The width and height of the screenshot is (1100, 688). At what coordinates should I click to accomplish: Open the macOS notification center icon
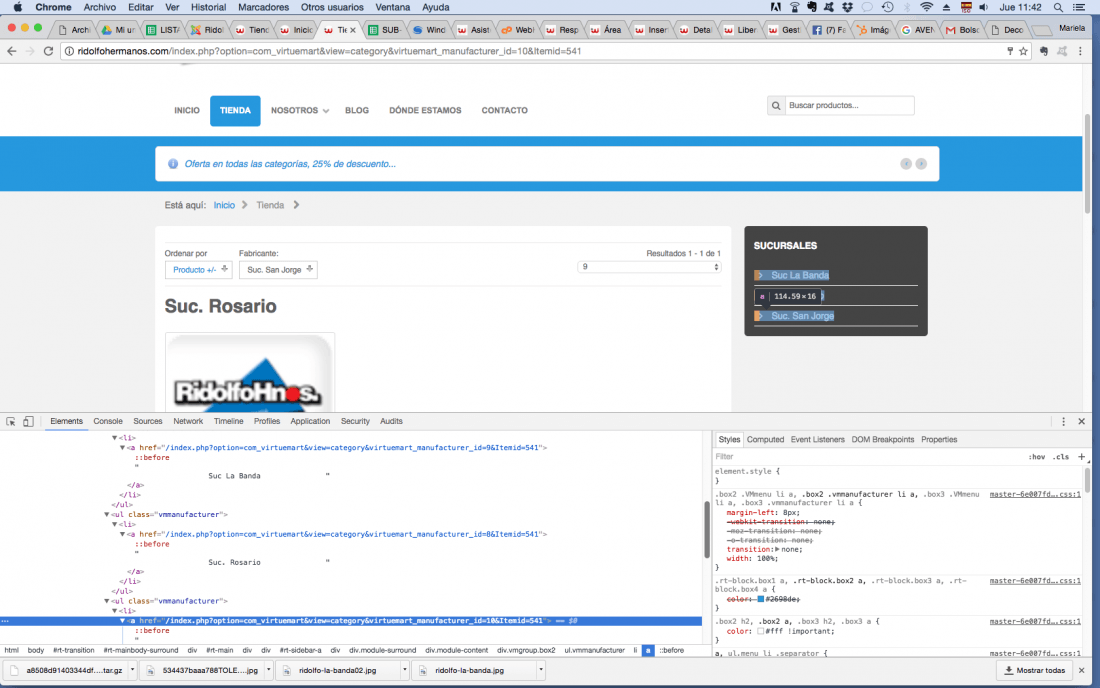(1080, 8)
